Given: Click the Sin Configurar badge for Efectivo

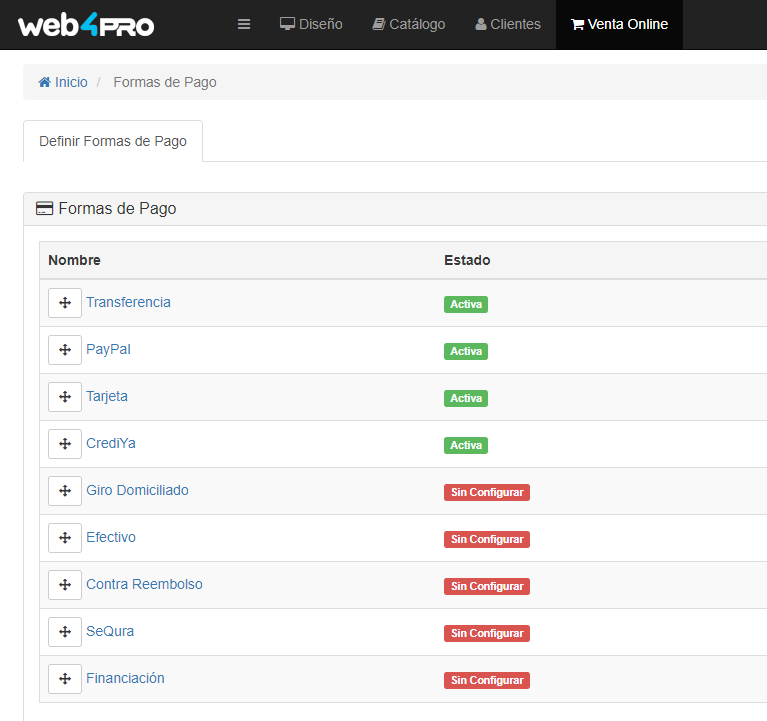Looking at the screenshot, I should (487, 539).
